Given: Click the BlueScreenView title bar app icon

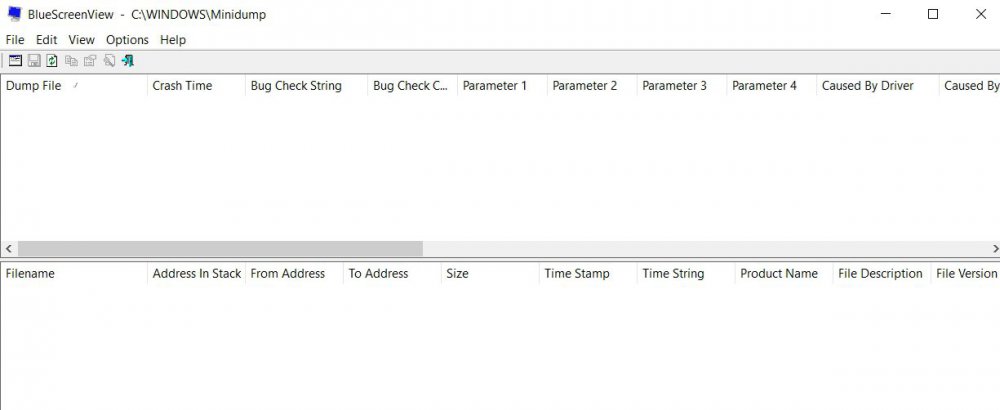Looking at the screenshot, I should click(x=15, y=15).
